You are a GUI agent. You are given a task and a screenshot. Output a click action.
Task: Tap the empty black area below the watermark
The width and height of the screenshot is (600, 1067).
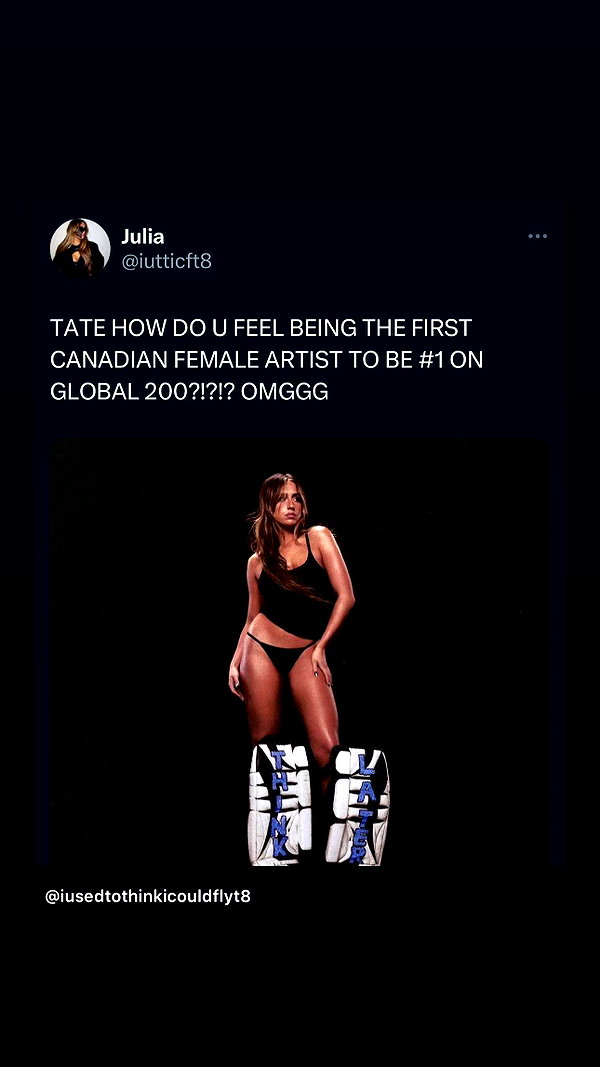click(299, 987)
